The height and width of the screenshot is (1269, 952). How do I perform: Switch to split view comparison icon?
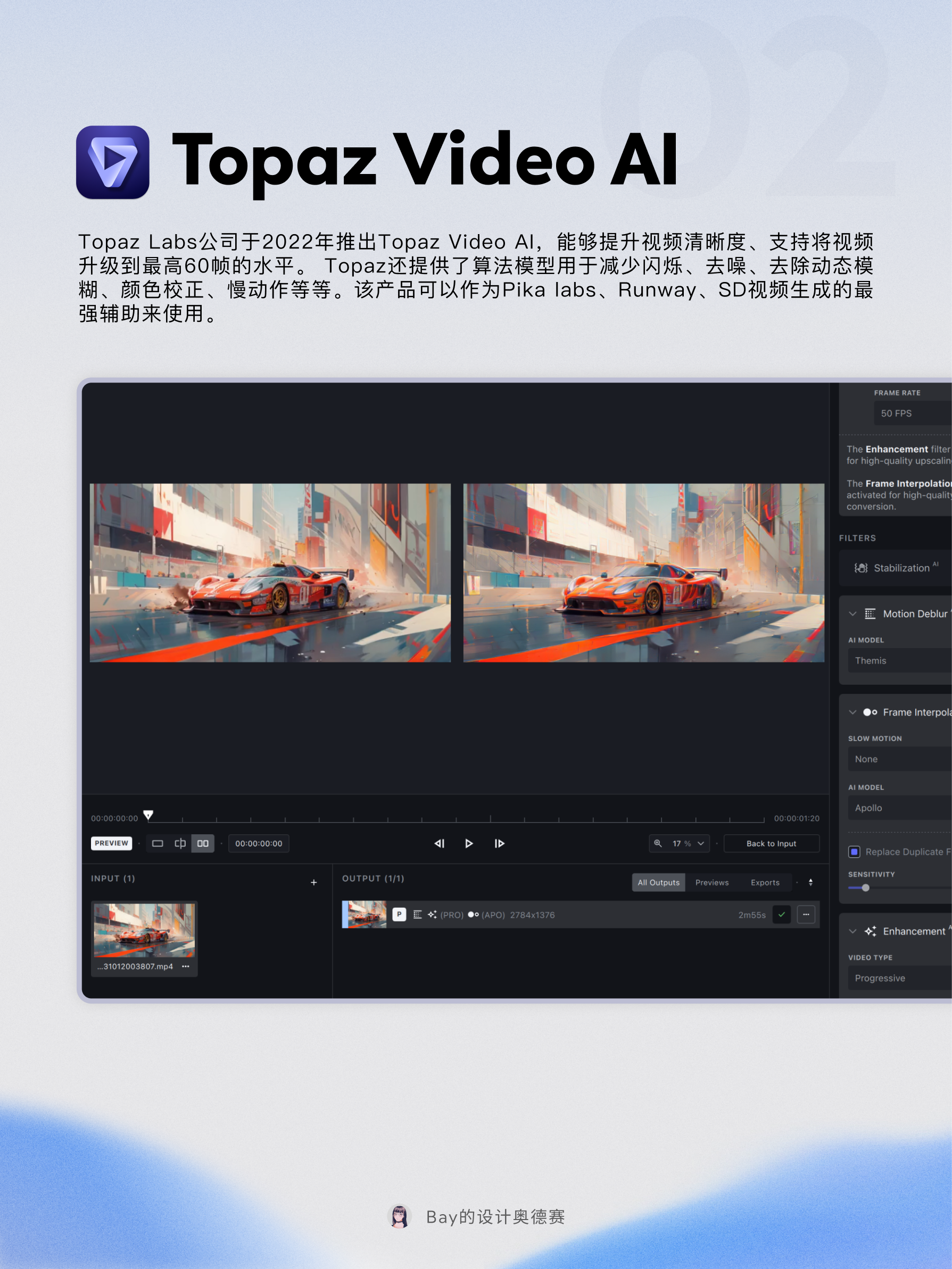pos(180,843)
